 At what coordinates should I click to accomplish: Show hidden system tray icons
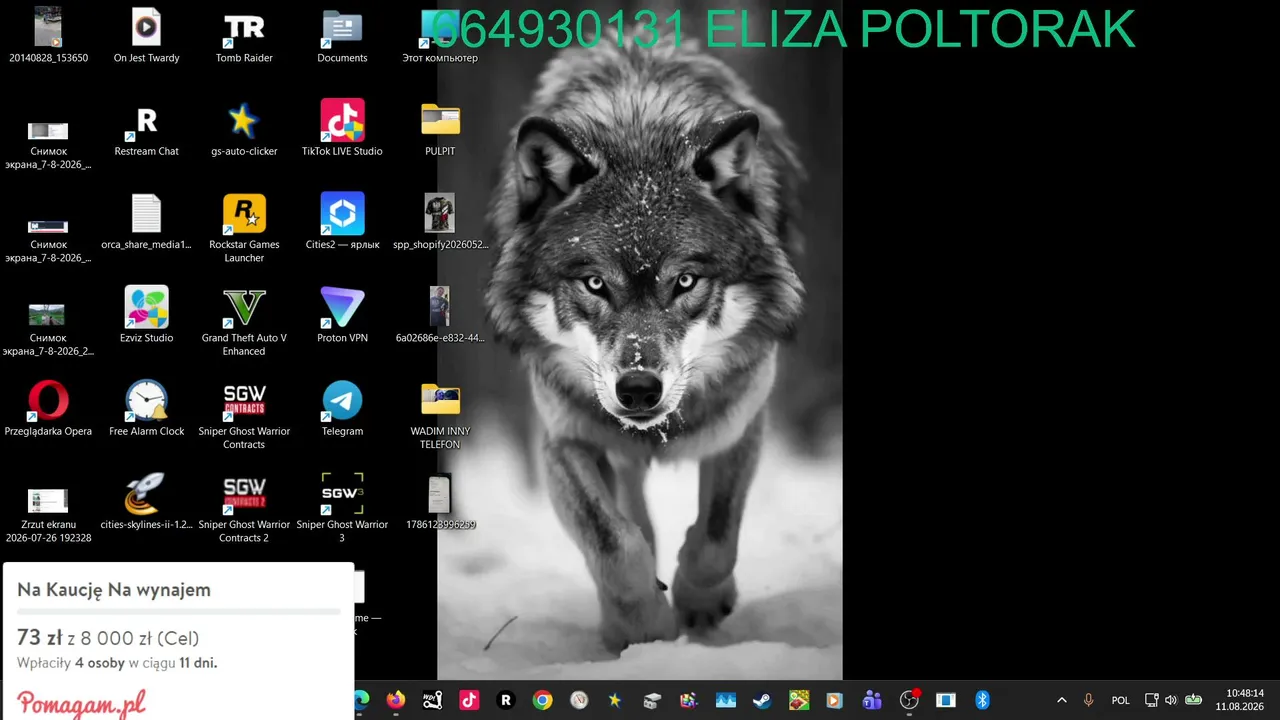pos(1061,700)
